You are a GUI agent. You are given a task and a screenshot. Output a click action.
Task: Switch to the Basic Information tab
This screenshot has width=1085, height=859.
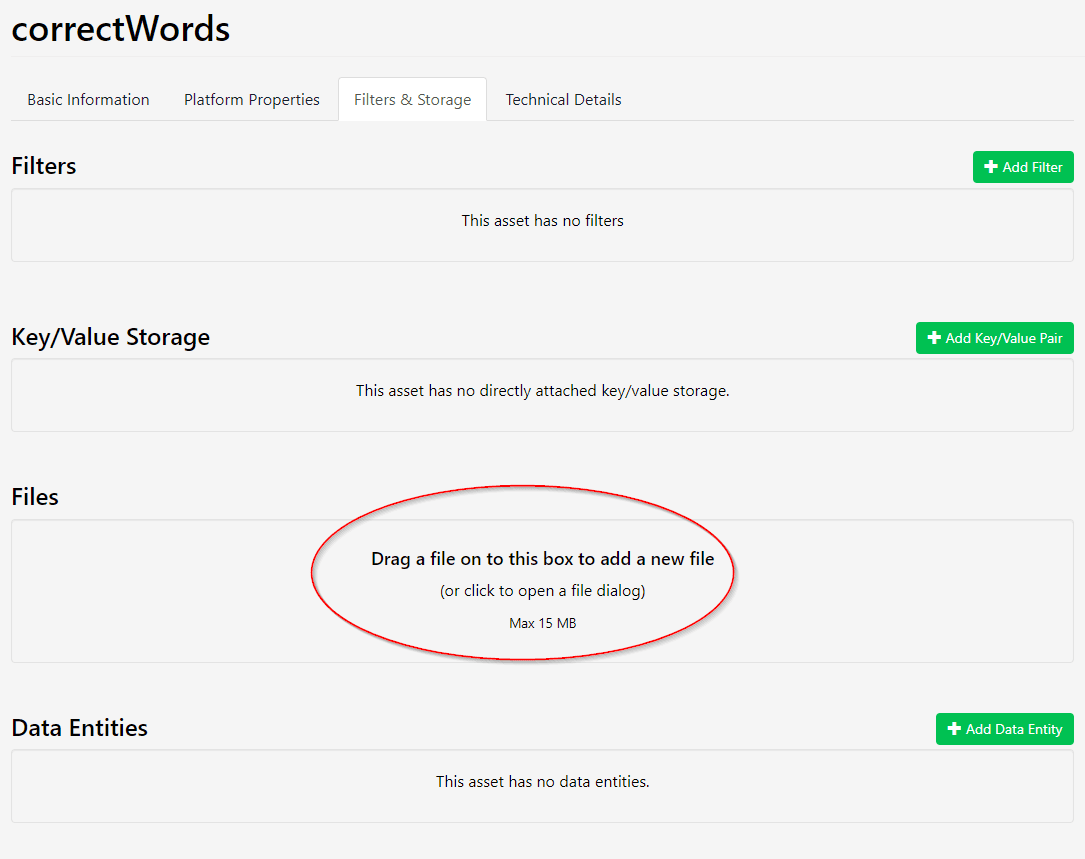(88, 100)
